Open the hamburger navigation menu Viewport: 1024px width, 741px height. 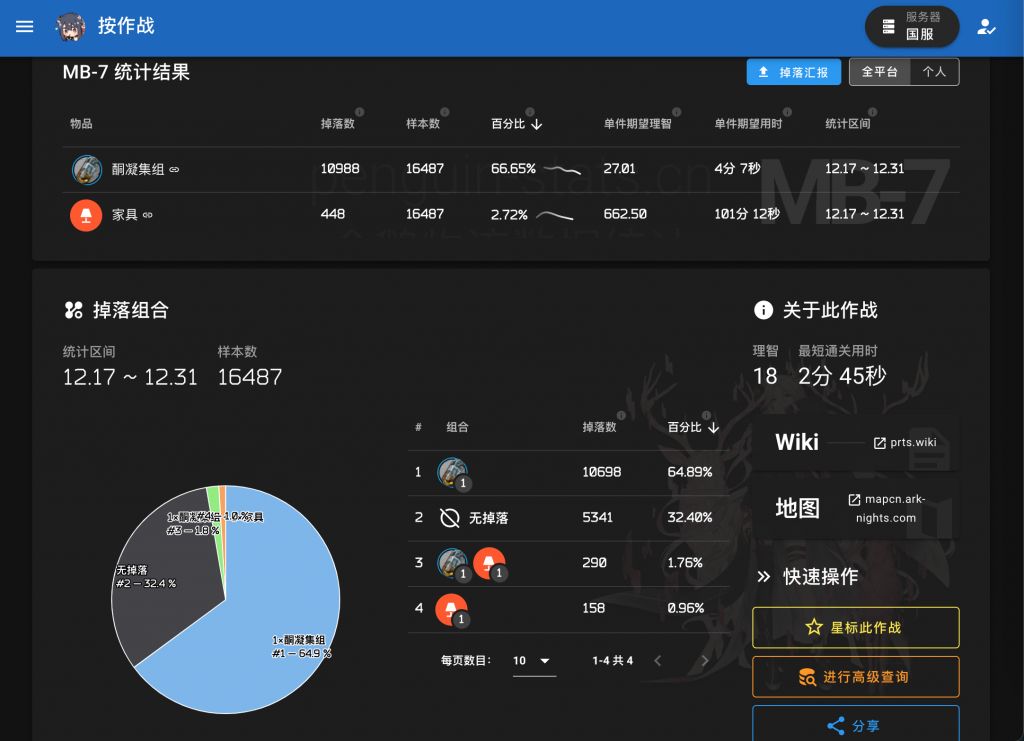tap(25, 27)
